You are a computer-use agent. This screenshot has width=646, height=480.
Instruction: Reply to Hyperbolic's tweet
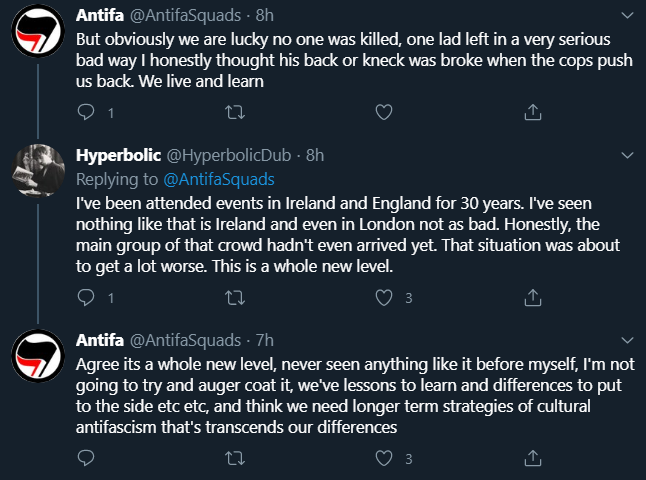point(86,297)
